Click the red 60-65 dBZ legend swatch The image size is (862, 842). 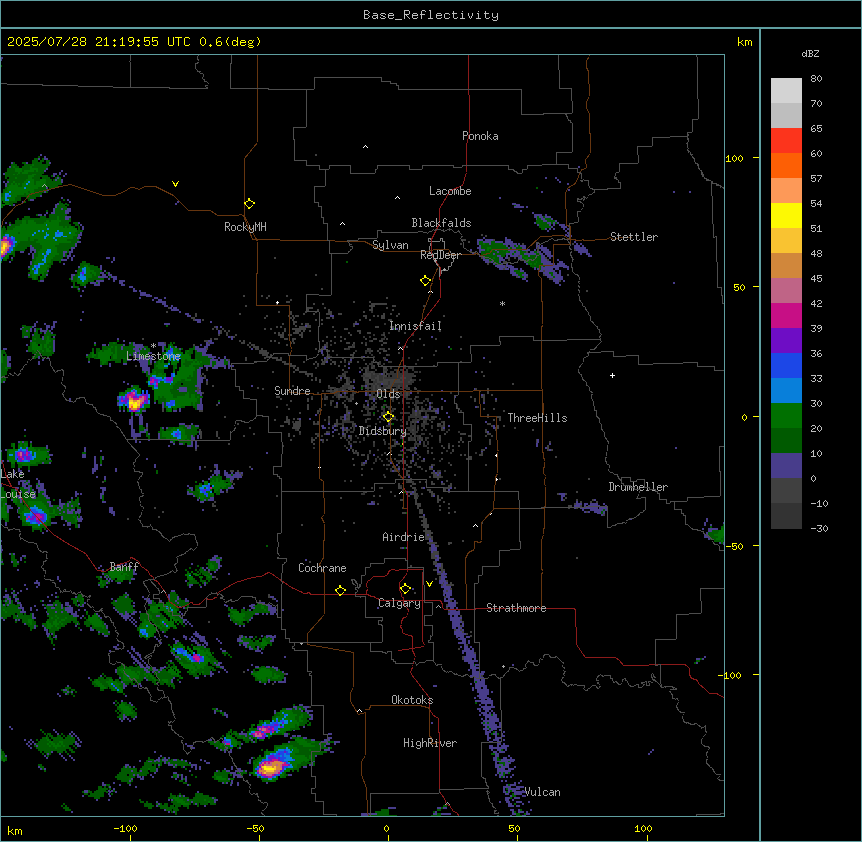coord(786,141)
